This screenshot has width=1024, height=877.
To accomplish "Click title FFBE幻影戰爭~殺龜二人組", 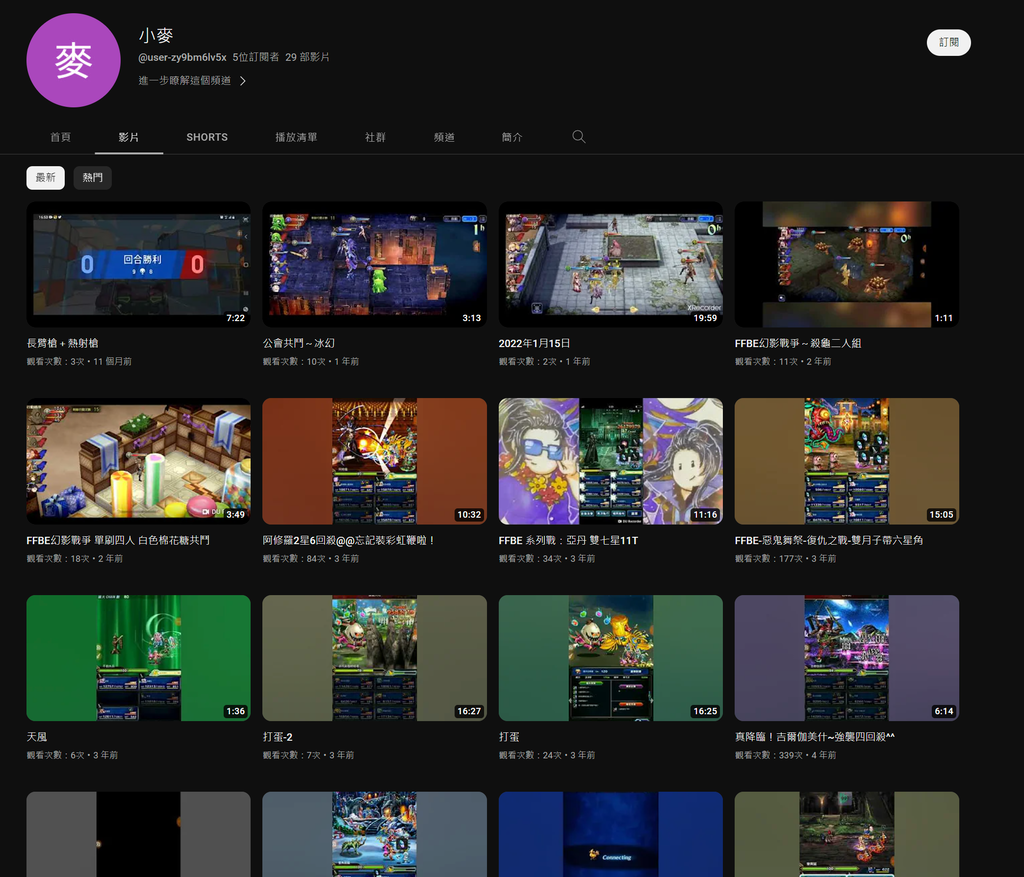I will click(x=797, y=343).
